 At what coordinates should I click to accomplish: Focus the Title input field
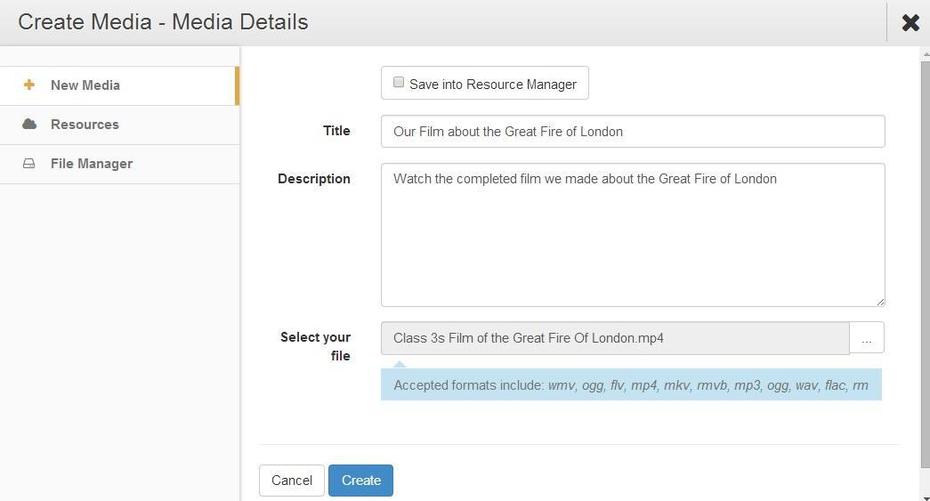633,131
